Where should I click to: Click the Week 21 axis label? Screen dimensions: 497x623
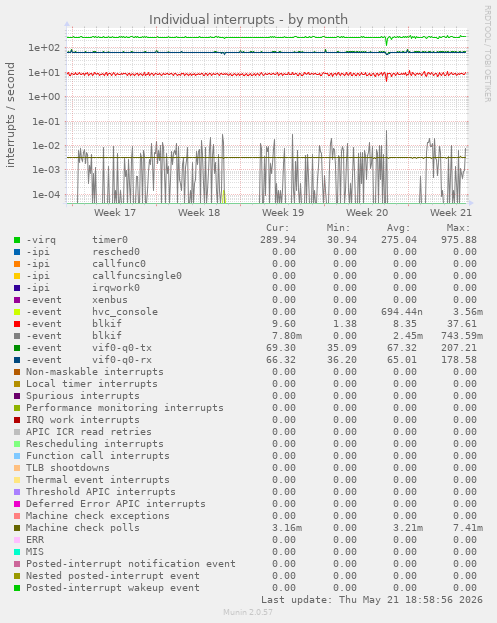(x=451, y=213)
